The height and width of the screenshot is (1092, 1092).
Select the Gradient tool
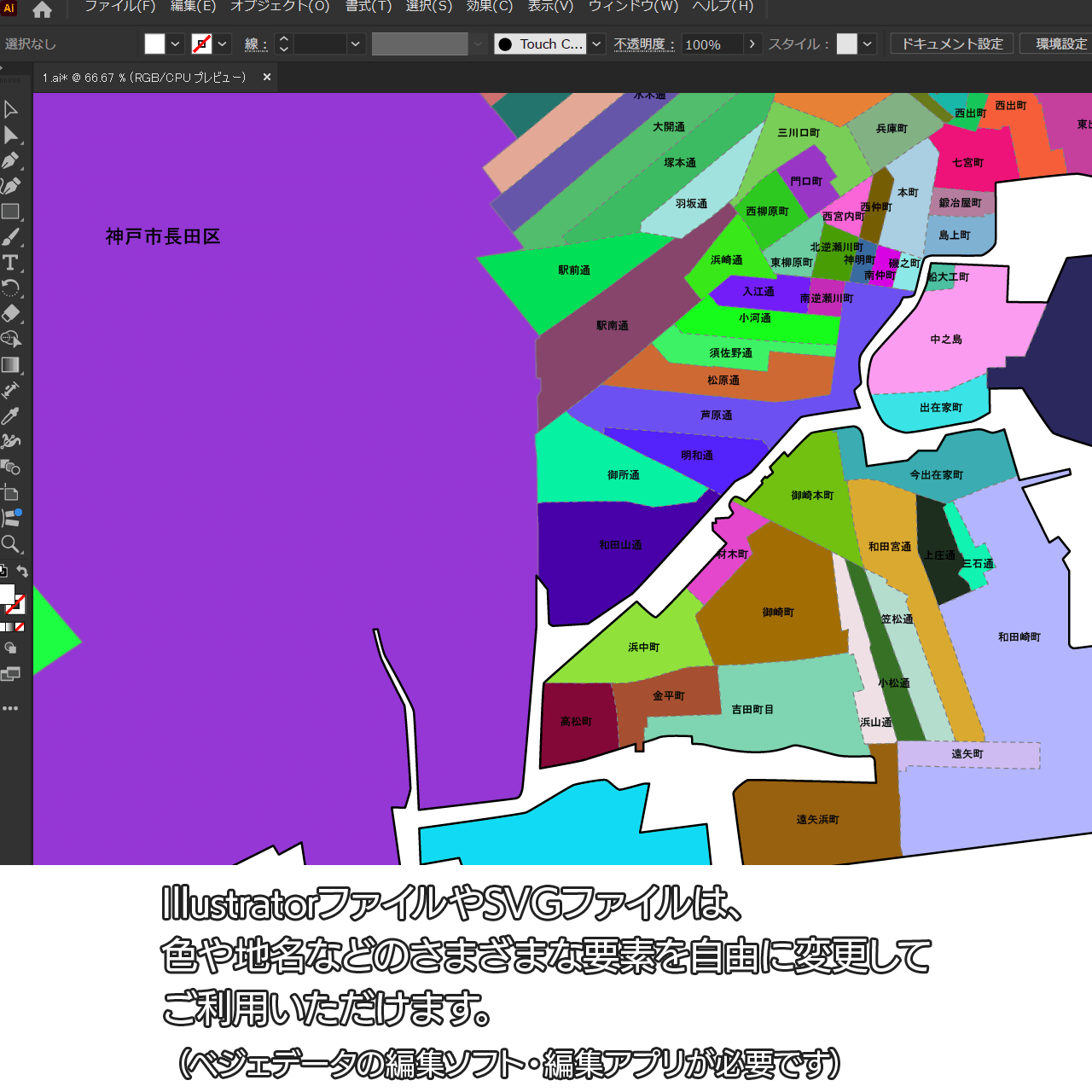pos(11,365)
